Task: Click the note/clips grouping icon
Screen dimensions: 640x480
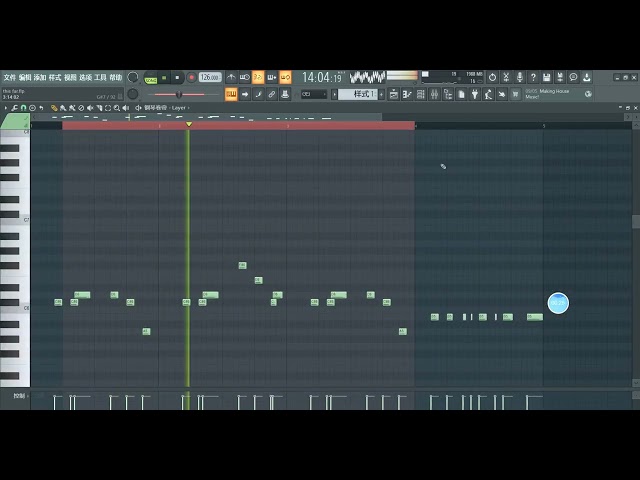Action: pos(258,94)
